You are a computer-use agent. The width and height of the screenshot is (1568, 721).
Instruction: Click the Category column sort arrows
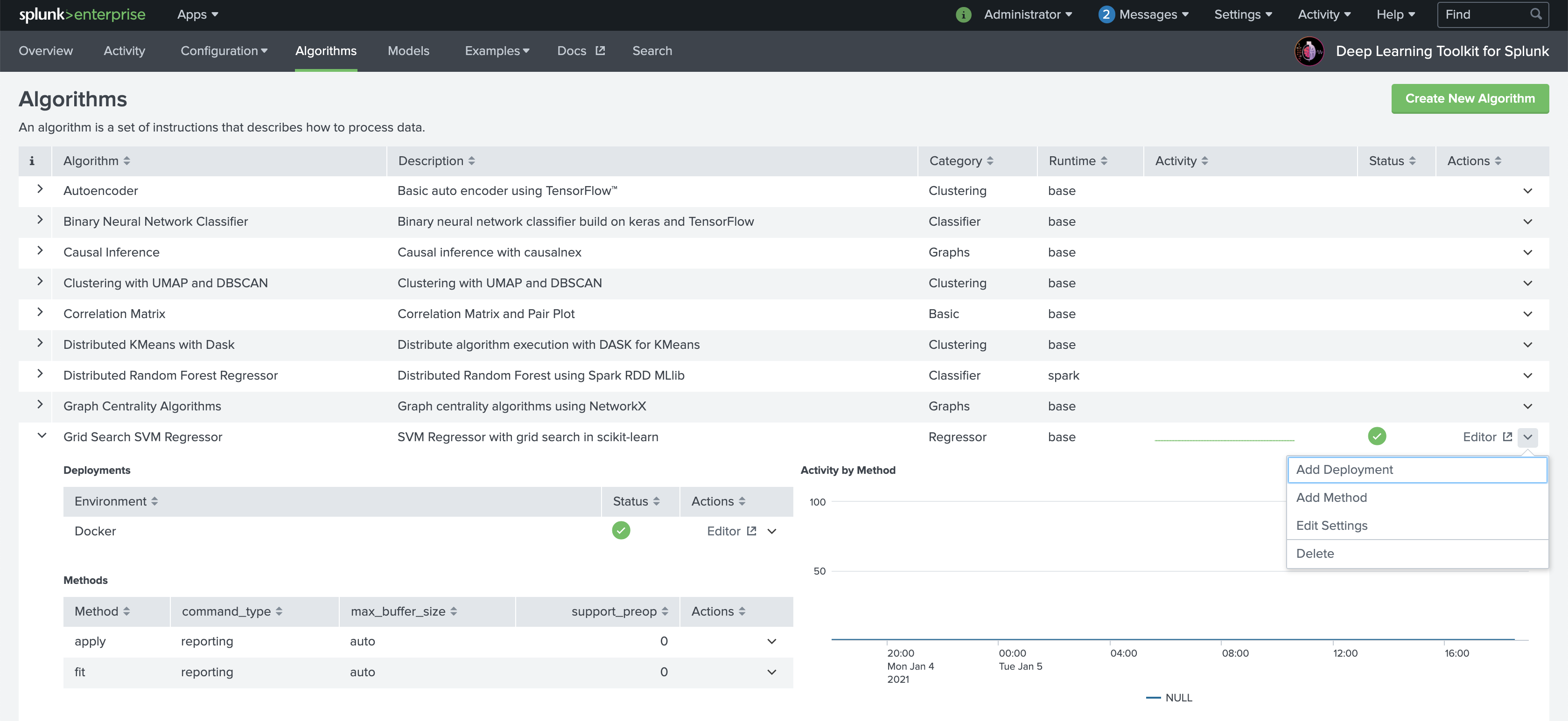(990, 160)
